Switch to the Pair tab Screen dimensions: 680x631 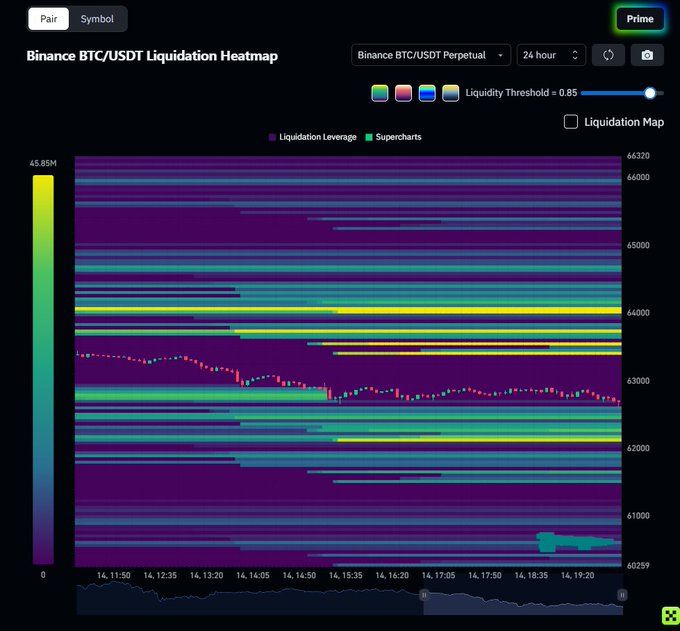point(49,19)
